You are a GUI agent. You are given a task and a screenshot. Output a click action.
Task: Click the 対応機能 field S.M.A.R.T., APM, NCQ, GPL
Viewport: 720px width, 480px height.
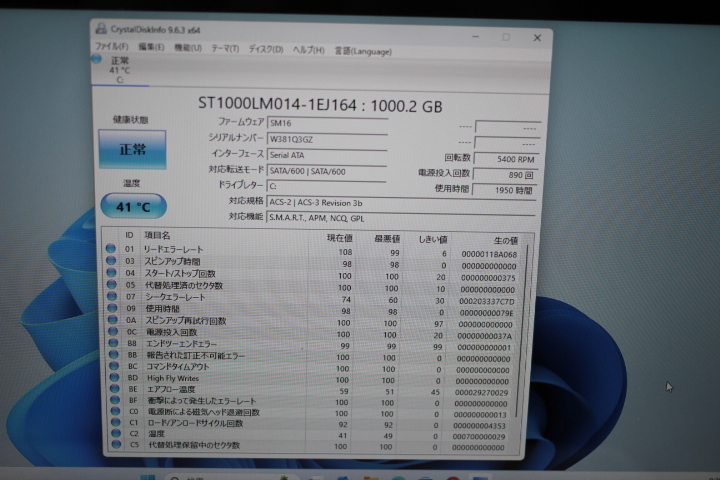[400, 218]
